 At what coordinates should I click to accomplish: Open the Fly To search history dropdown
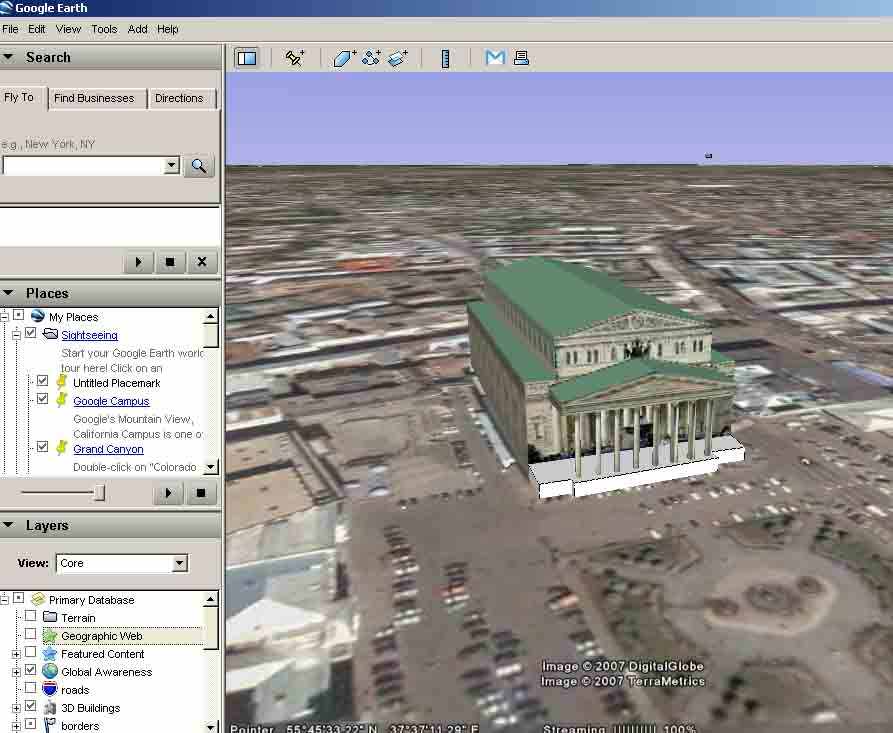click(171, 166)
